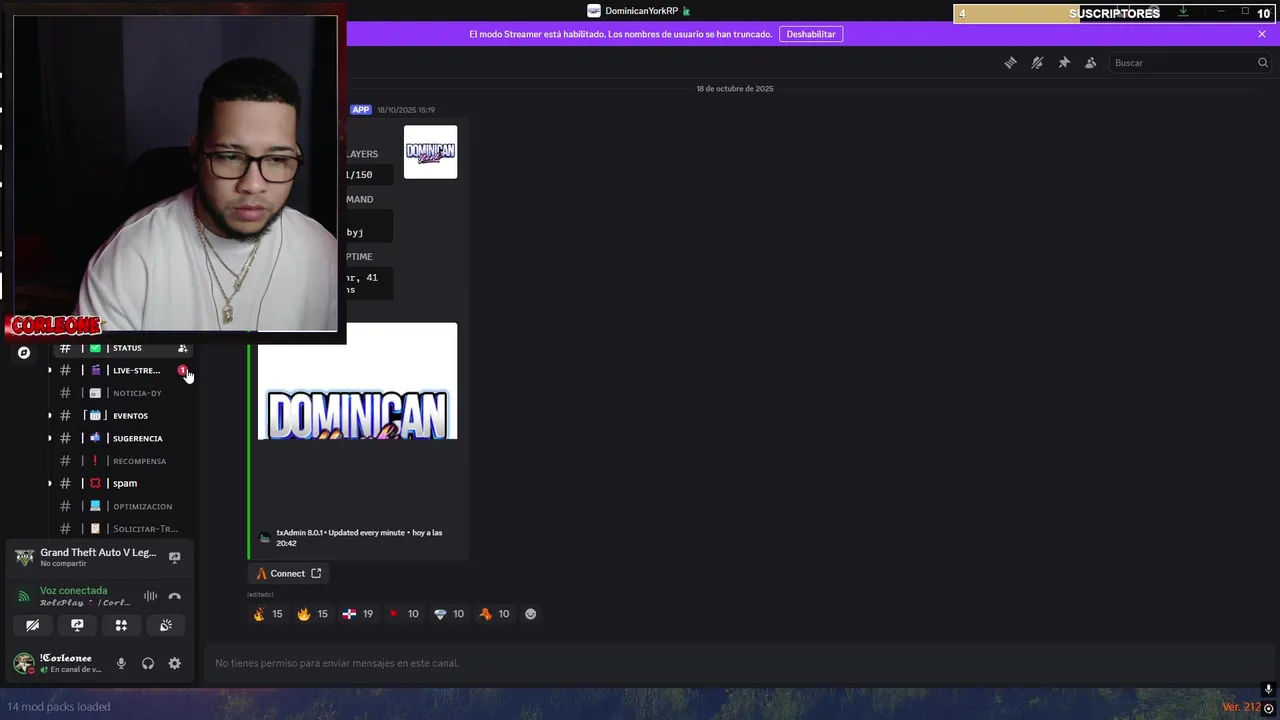Mute the microphone in user panel
Image resolution: width=1280 pixels, height=720 pixels.
click(121, 663)
